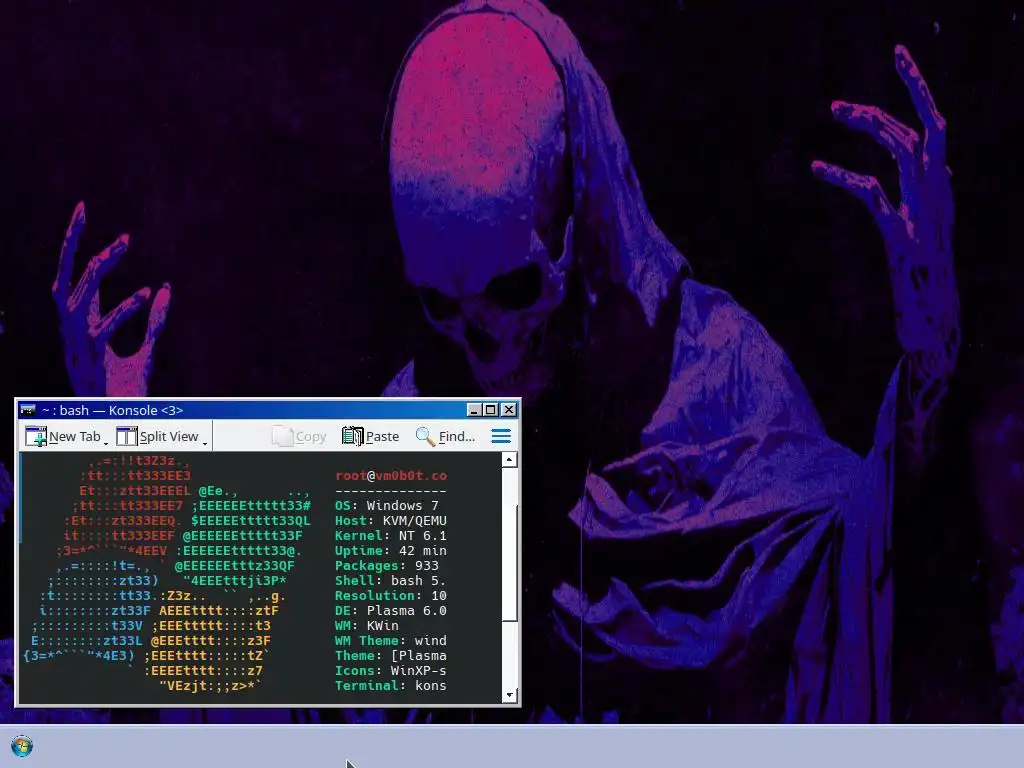The image size is (1024, 768).
Task: Click the root@vm0b0t.co text
Action: click(x=391, y=476)
